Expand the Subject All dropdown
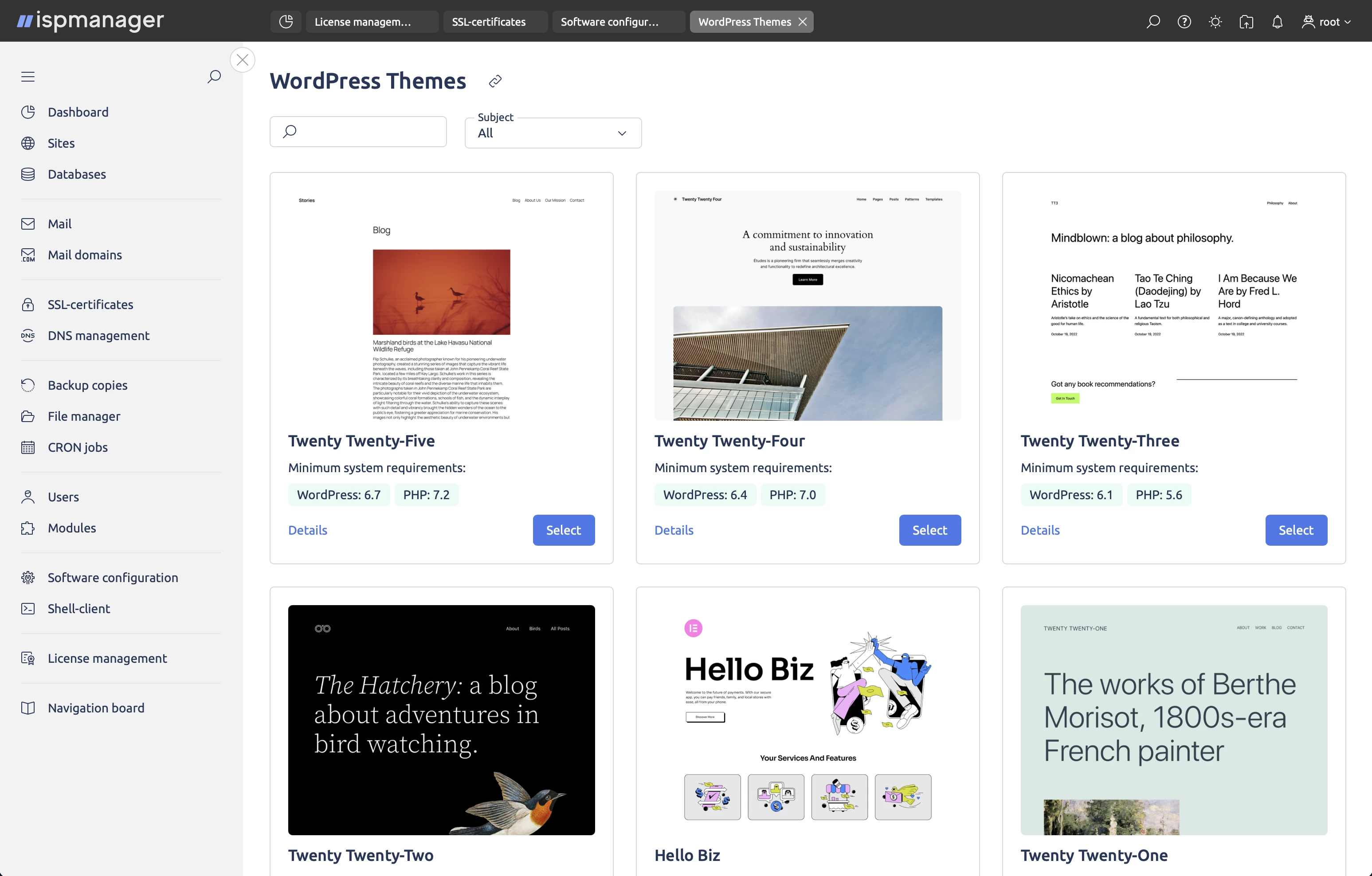The width and height of the screenshot is (1372, 876). click(x=553, y=133)
